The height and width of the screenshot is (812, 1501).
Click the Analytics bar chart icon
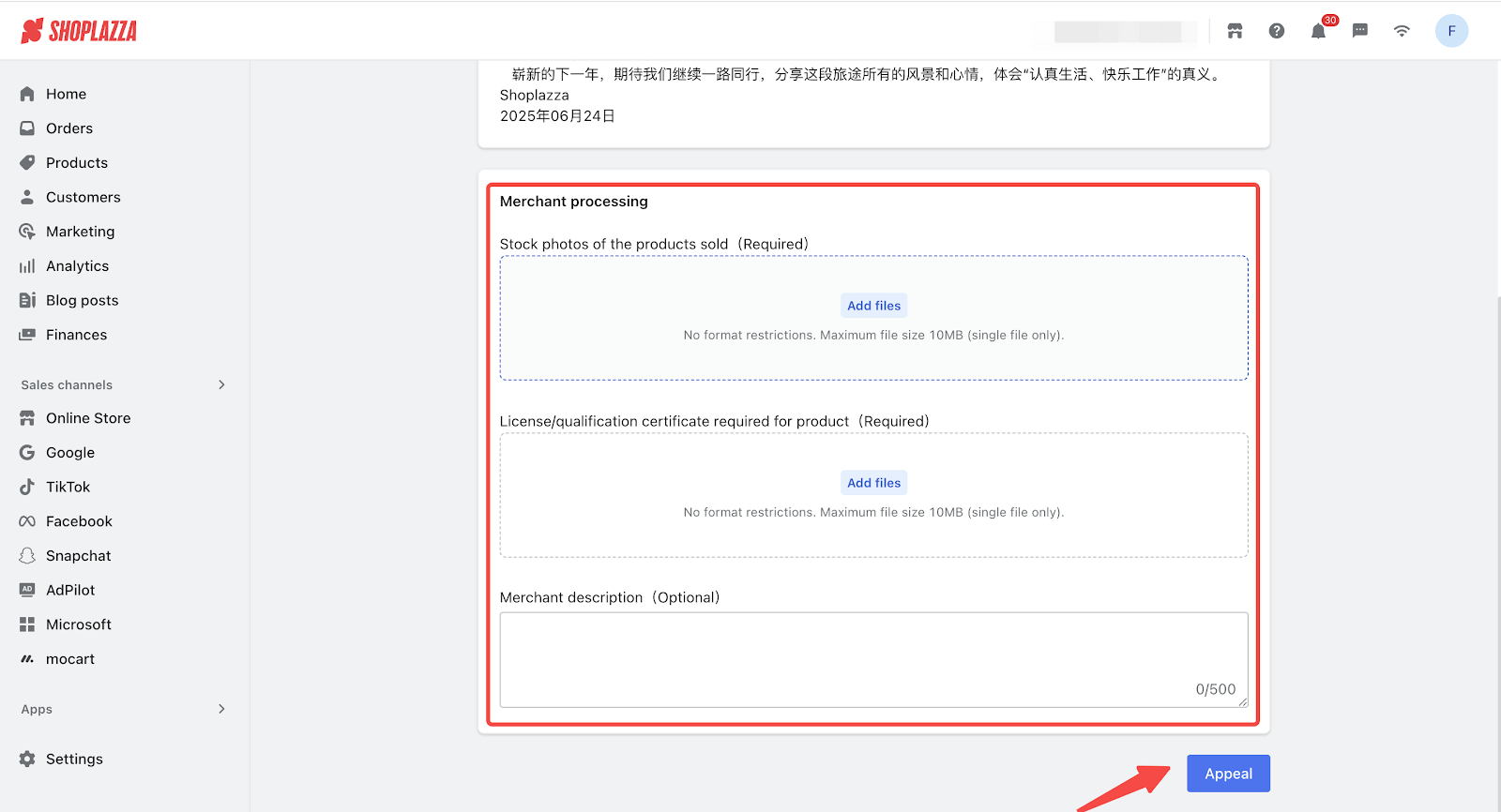[27, 266]
